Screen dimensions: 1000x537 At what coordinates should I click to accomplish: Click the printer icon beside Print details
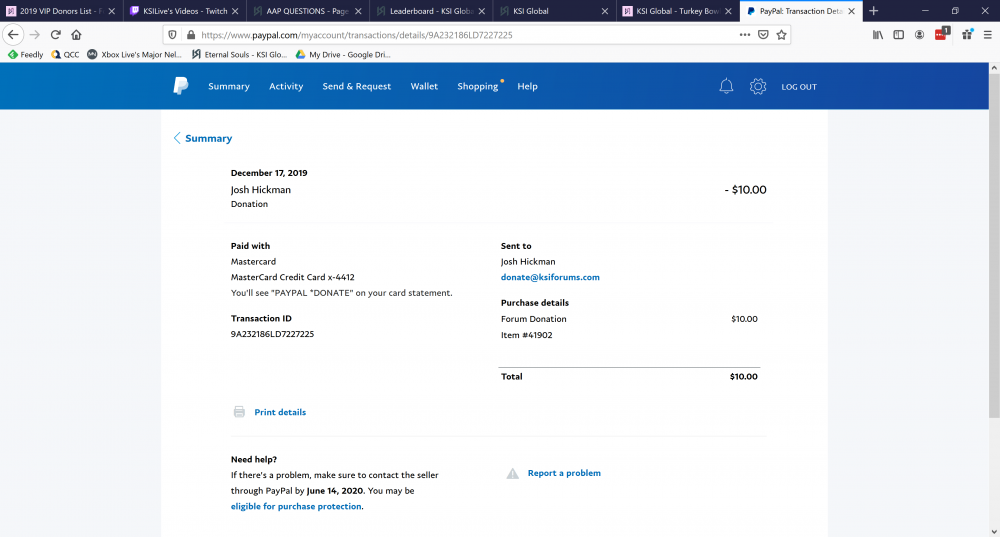pyautogui.click(x=239, y=412)
